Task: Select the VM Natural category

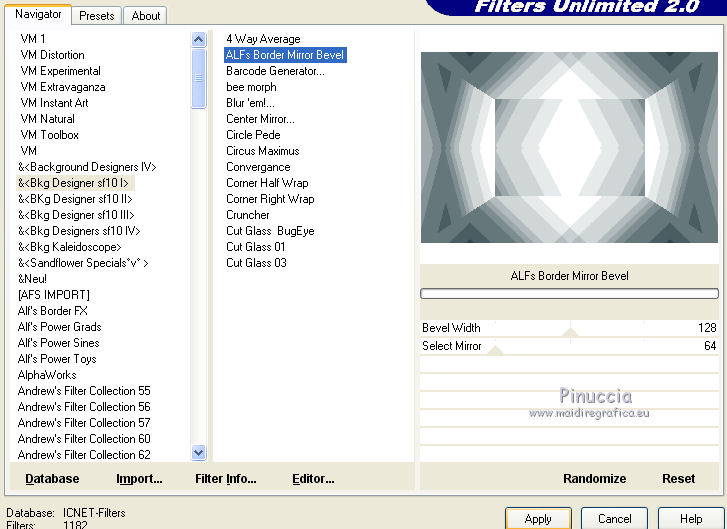Action: click(47, 119)
